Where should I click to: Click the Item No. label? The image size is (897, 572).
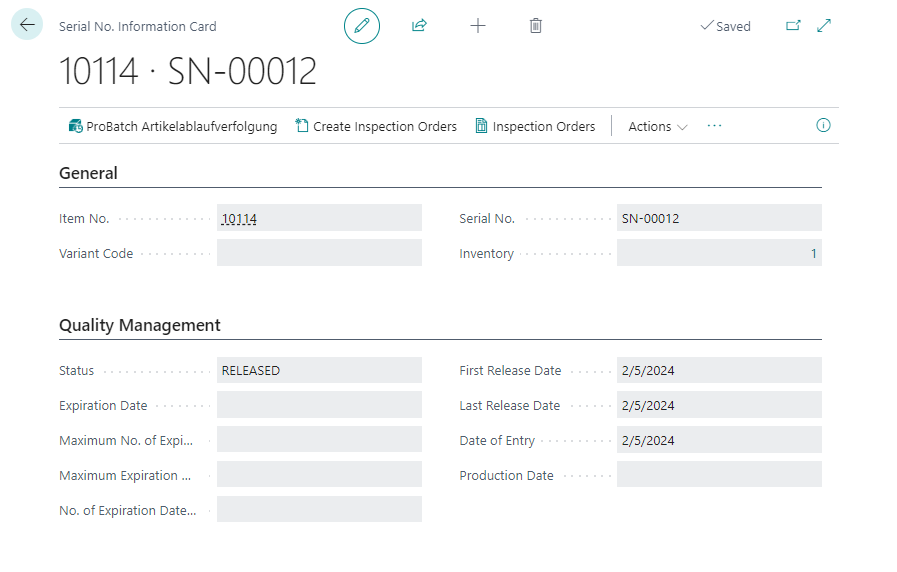pos(84,219)
